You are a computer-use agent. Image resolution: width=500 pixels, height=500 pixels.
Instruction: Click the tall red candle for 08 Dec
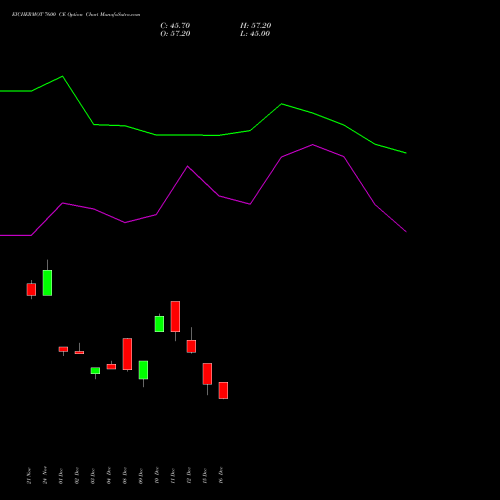pyautogui.click(x=127, y=354)
